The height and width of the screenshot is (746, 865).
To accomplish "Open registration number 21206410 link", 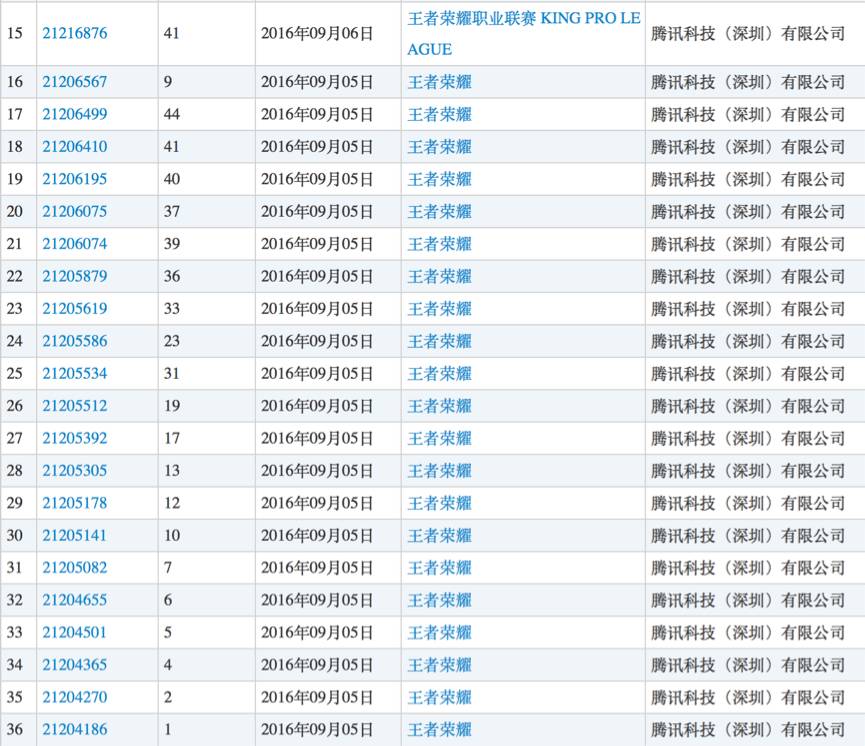I will point(74,147).
